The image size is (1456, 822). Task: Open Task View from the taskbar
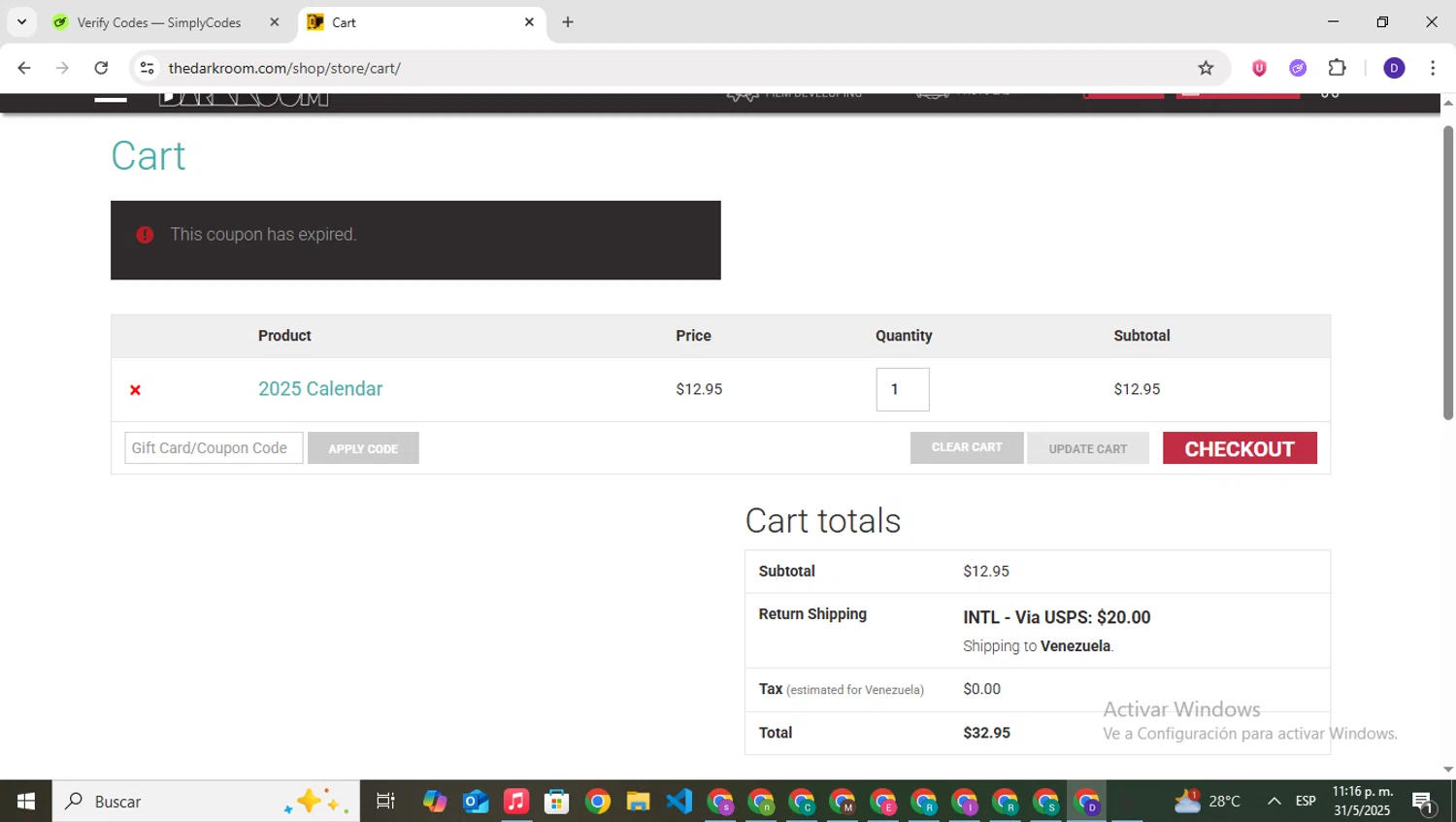pos(385,802)
